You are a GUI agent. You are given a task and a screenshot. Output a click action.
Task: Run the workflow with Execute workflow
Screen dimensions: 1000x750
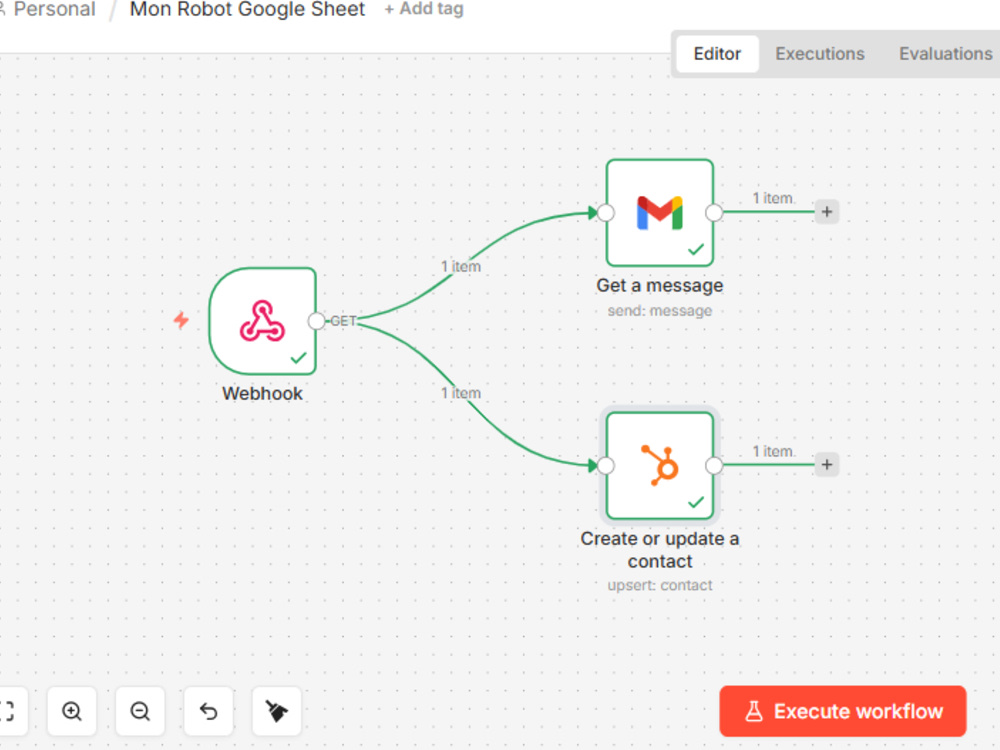click(x=842, y=711)
